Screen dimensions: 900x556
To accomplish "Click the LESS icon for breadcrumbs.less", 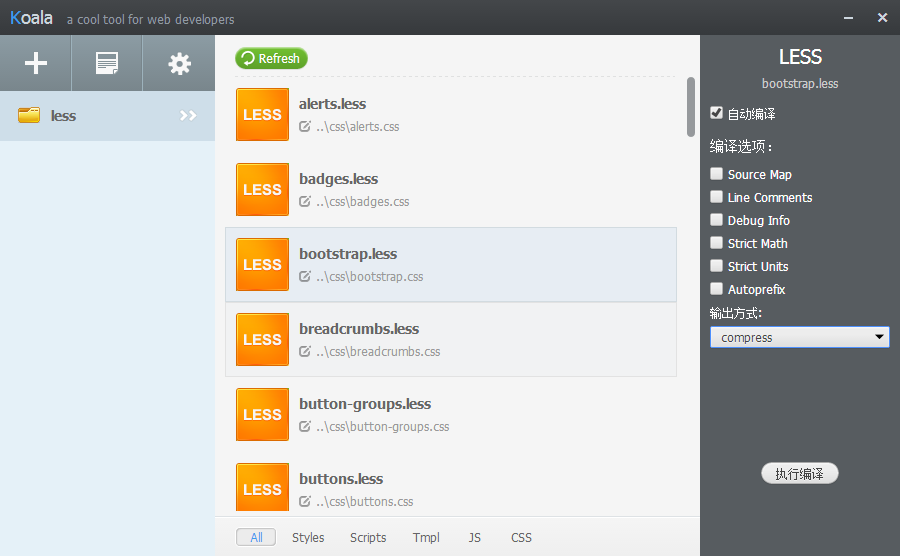I will tap(262, 339).
